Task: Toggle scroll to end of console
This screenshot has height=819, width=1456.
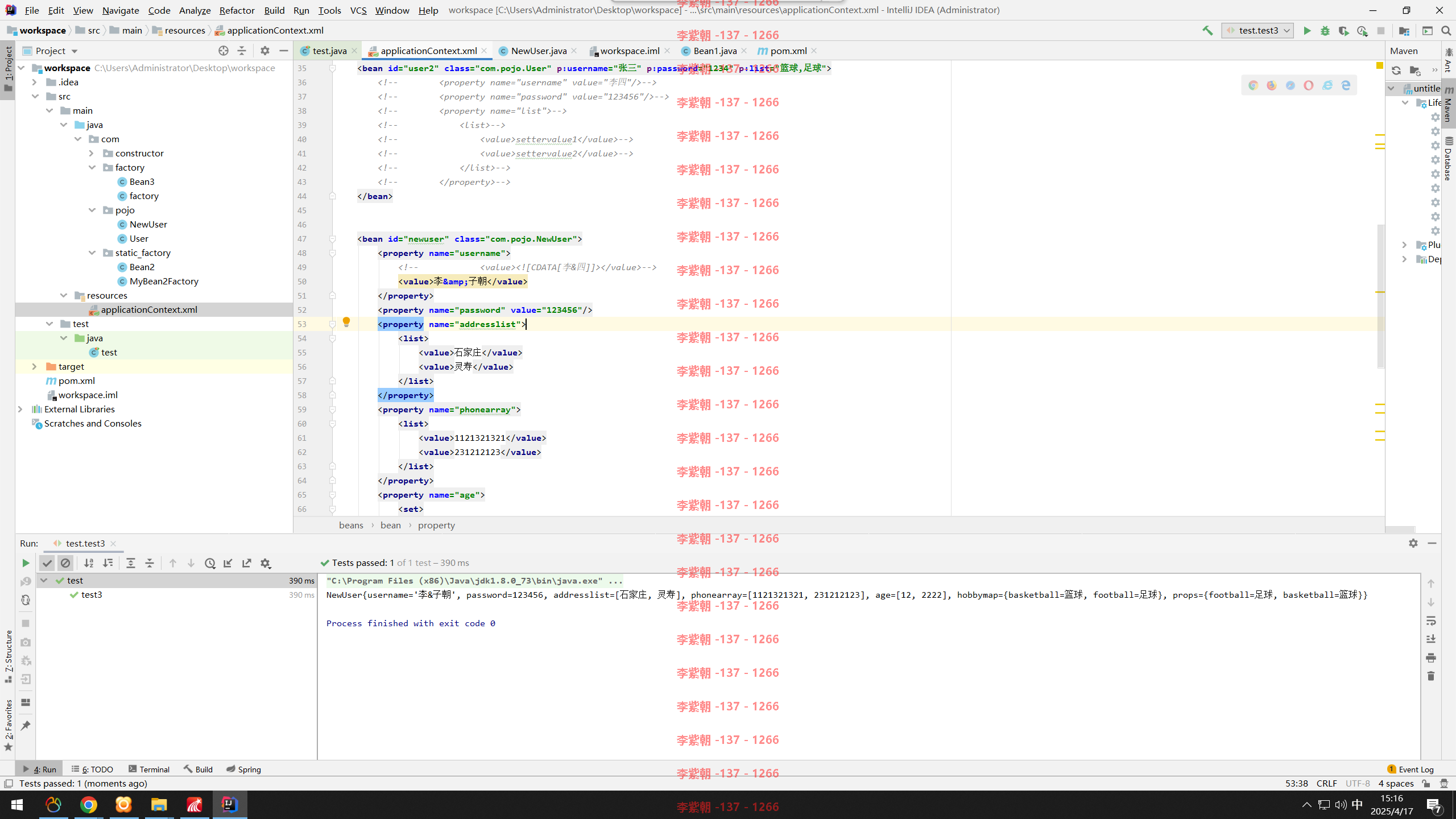Action: coord(1431,639)
